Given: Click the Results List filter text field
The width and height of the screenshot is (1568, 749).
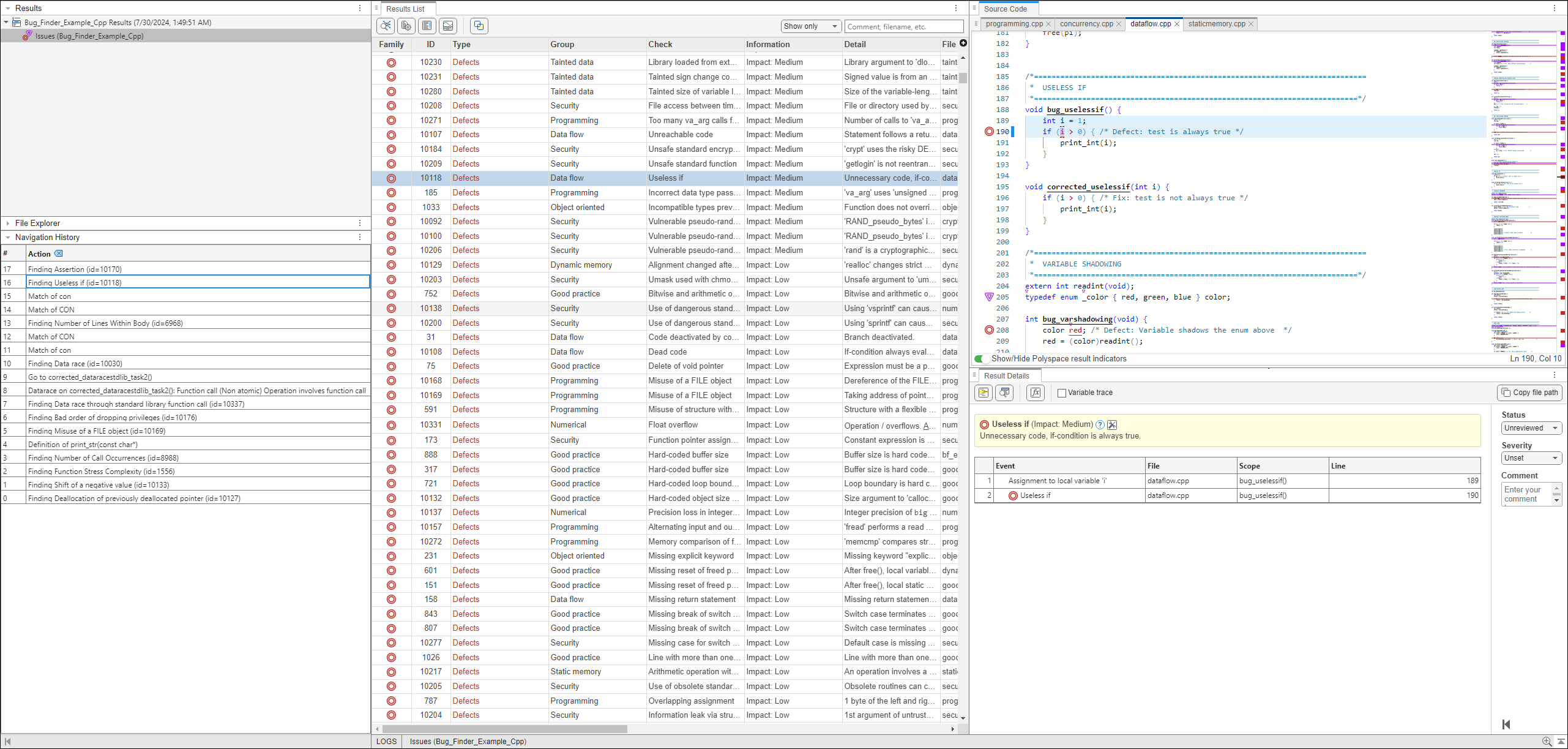Looking at the screenshot, I should pos(904,26).
